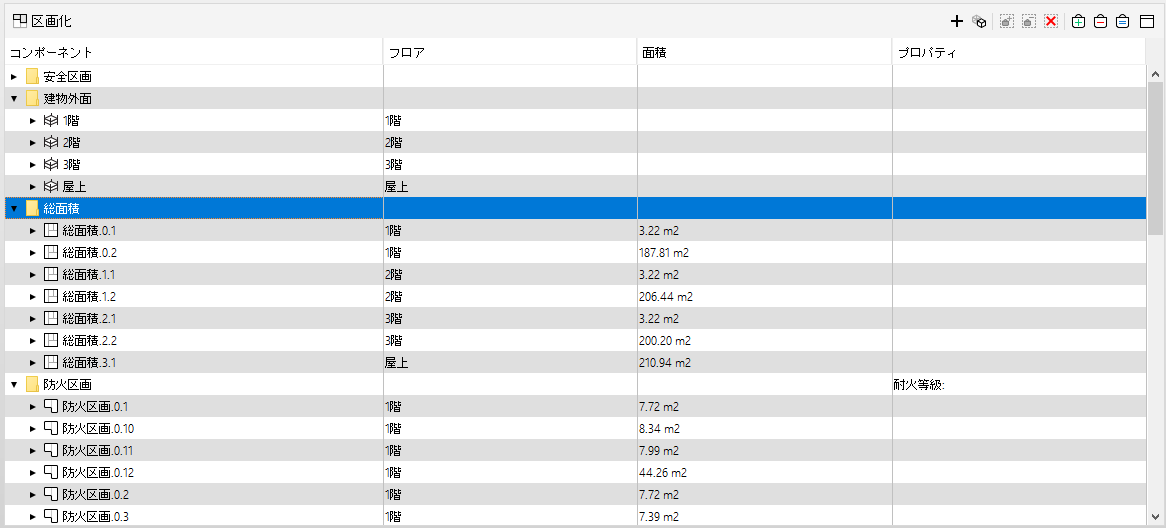Select the 防火区画.0.12 row
This screenshot has height=528, width=1166.
[574, 472]
